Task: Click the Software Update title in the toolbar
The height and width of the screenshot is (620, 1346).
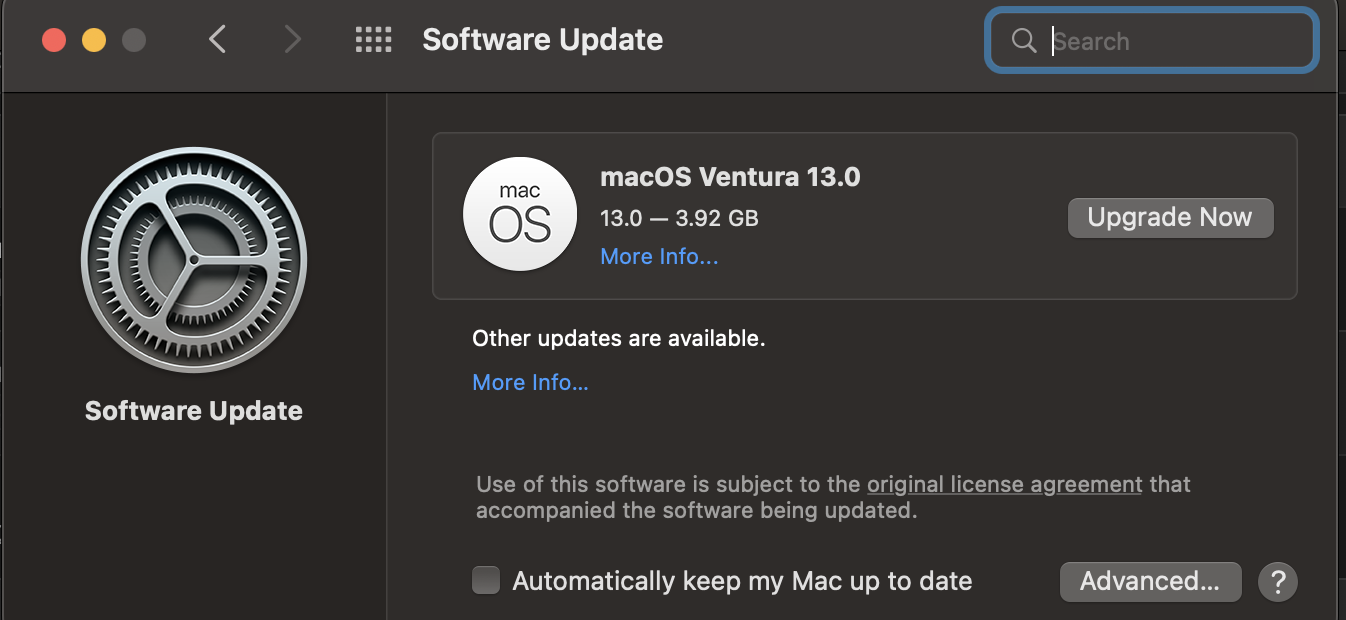Action: tap(542, 40)
